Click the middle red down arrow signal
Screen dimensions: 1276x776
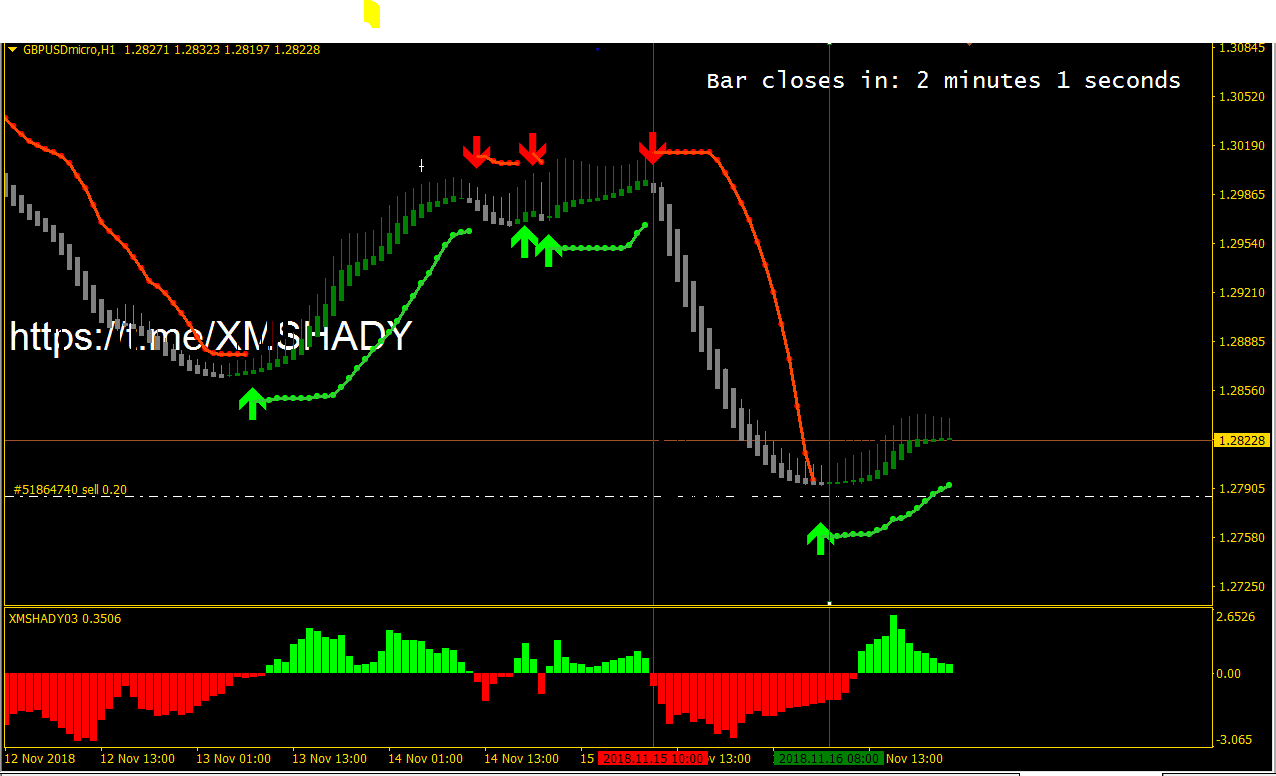tap(532, 149)
